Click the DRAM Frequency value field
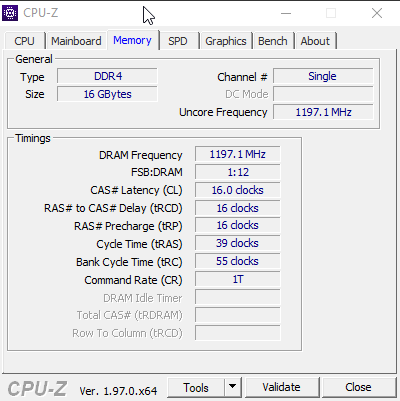 coord(238,154)
